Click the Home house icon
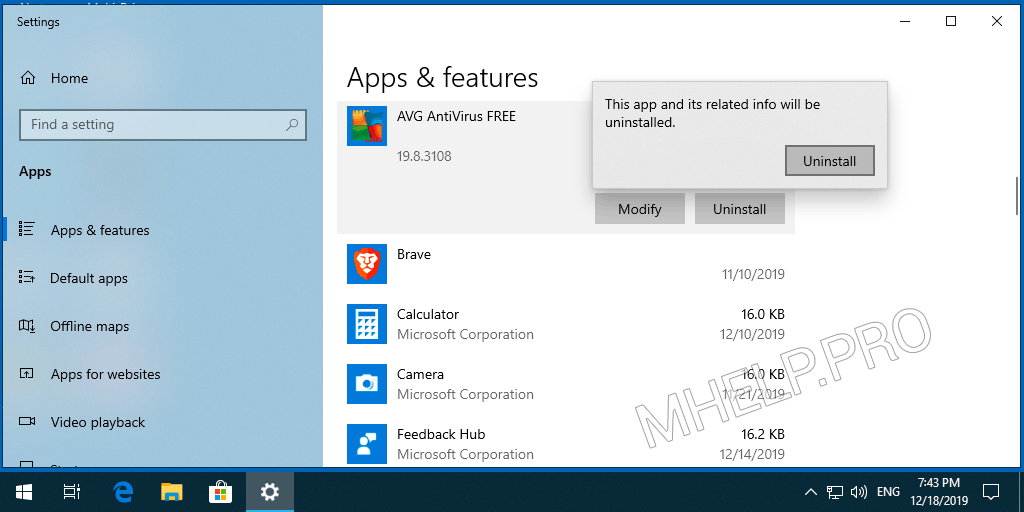1024x512 pixels. [27, 78]
